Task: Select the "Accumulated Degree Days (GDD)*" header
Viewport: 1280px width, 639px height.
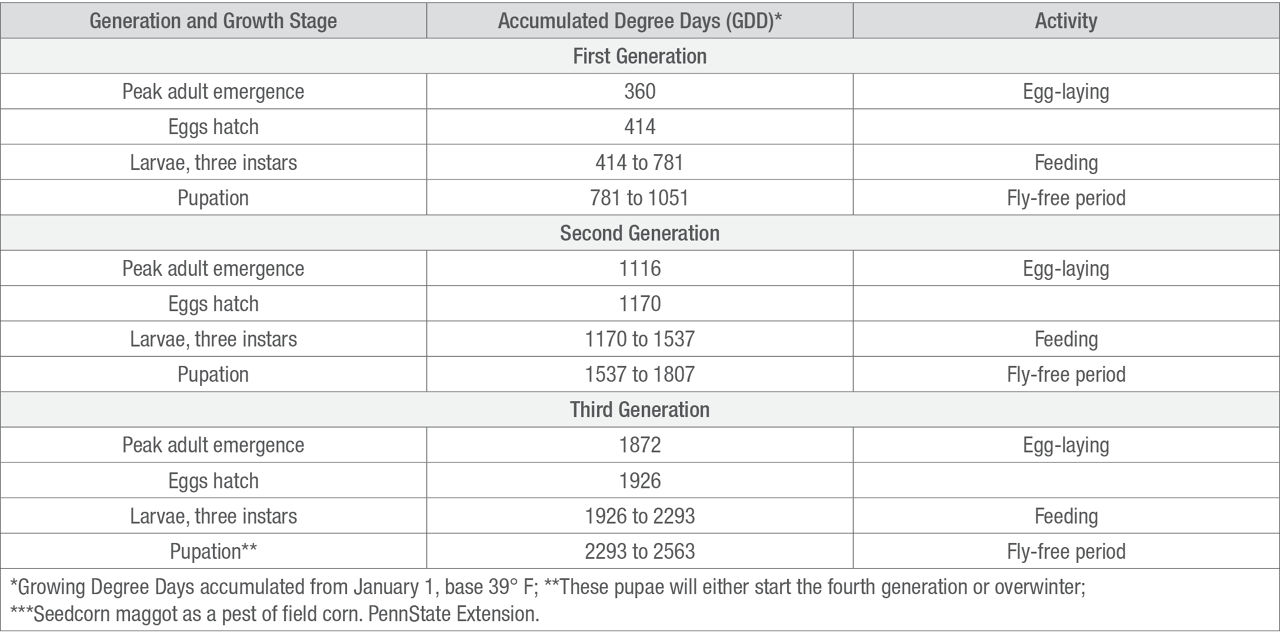Action: 639,21
